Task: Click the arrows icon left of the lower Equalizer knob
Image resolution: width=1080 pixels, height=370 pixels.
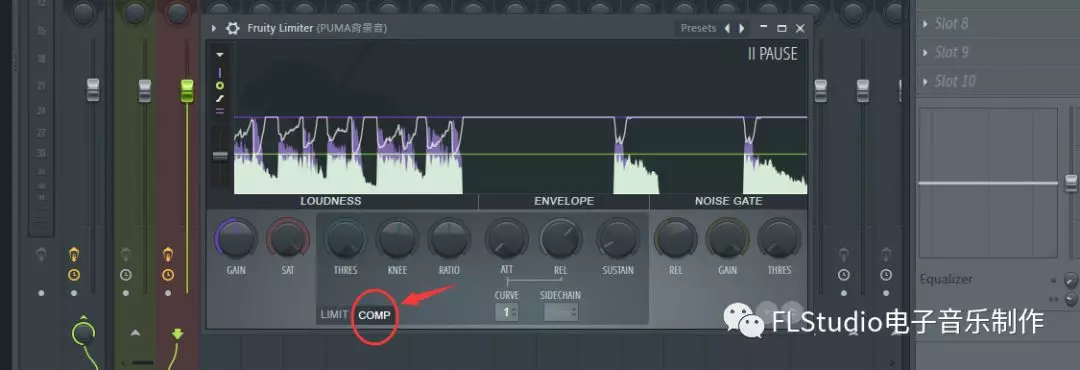Action: [1052, 299]
